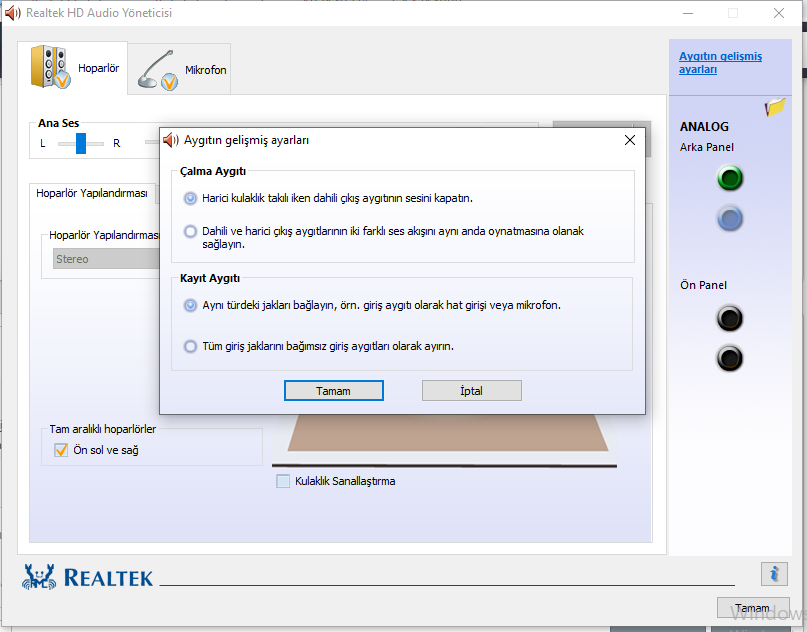Confirm the dialog with Tamam button
This screenshot has width=807, height=632.
pos(334,391)
